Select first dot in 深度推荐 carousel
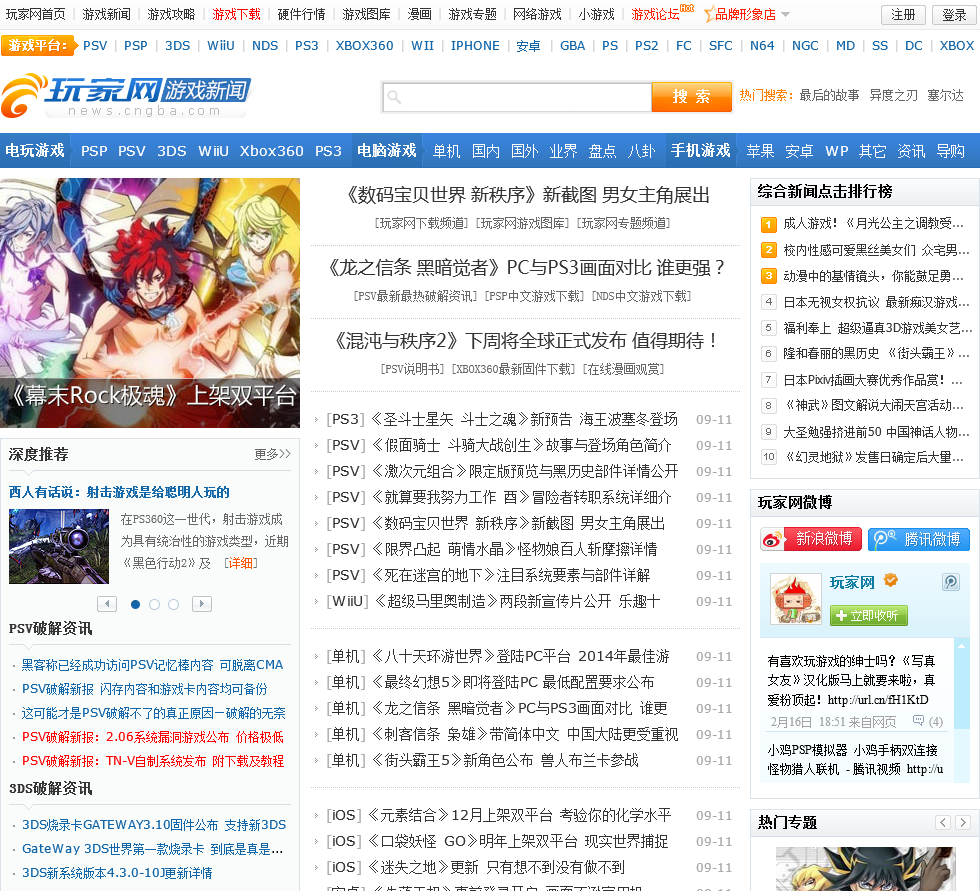This screenshot has width=980, height=891. [x=135, y=604]
